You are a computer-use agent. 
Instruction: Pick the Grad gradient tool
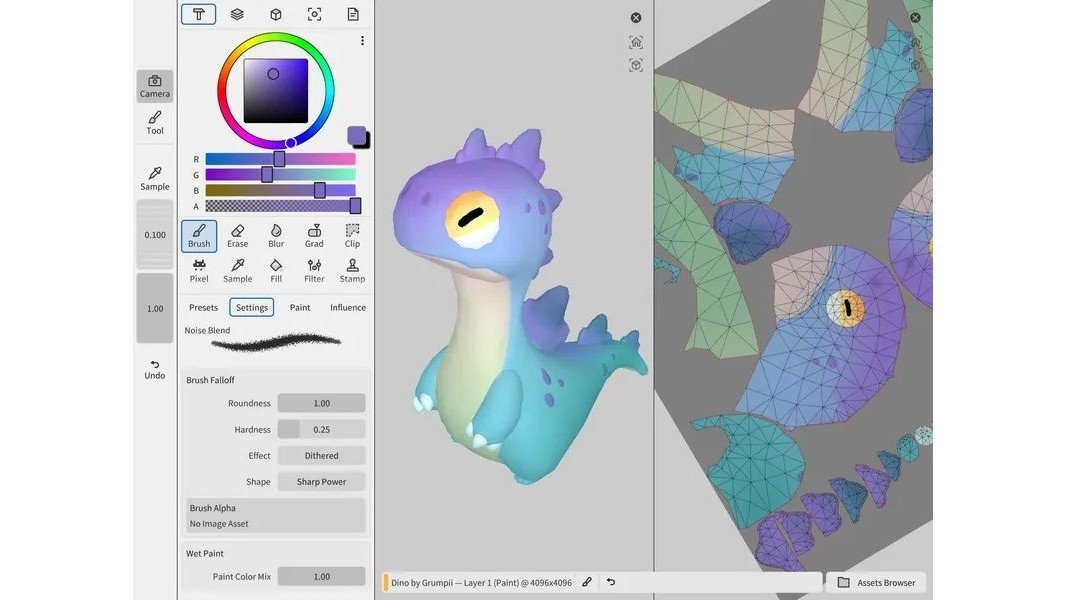tap(314, 236)
